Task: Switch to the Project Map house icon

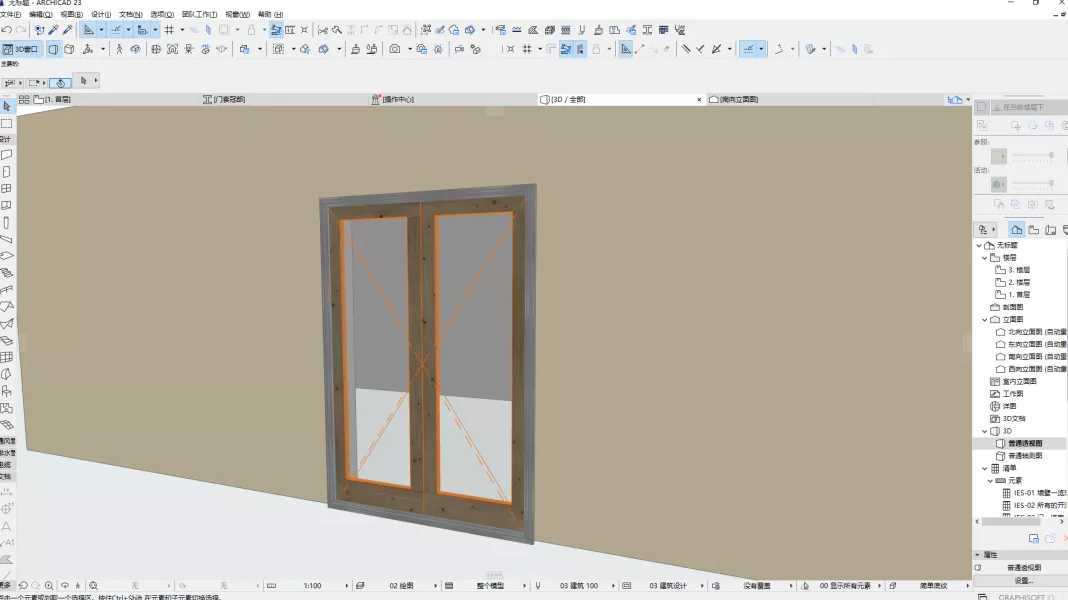Action: tap(1016, 230)
